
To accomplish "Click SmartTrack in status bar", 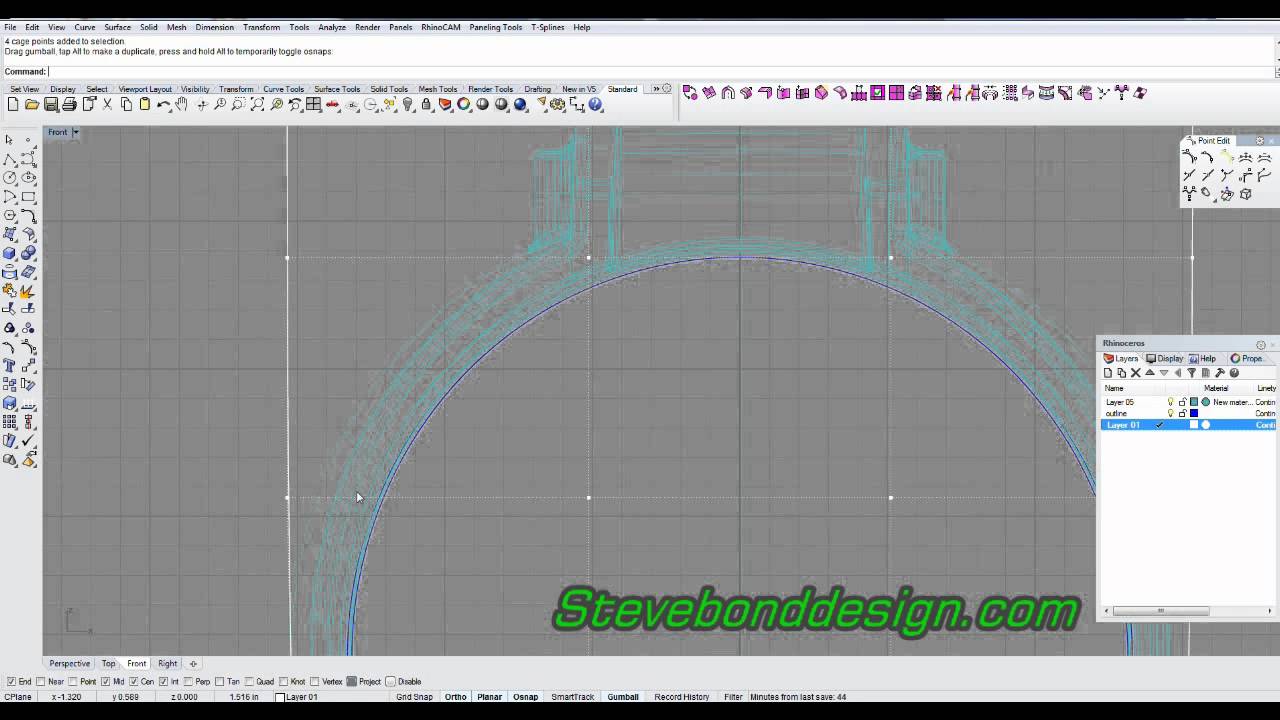I will pyautogui.click(x=572, y=697).
